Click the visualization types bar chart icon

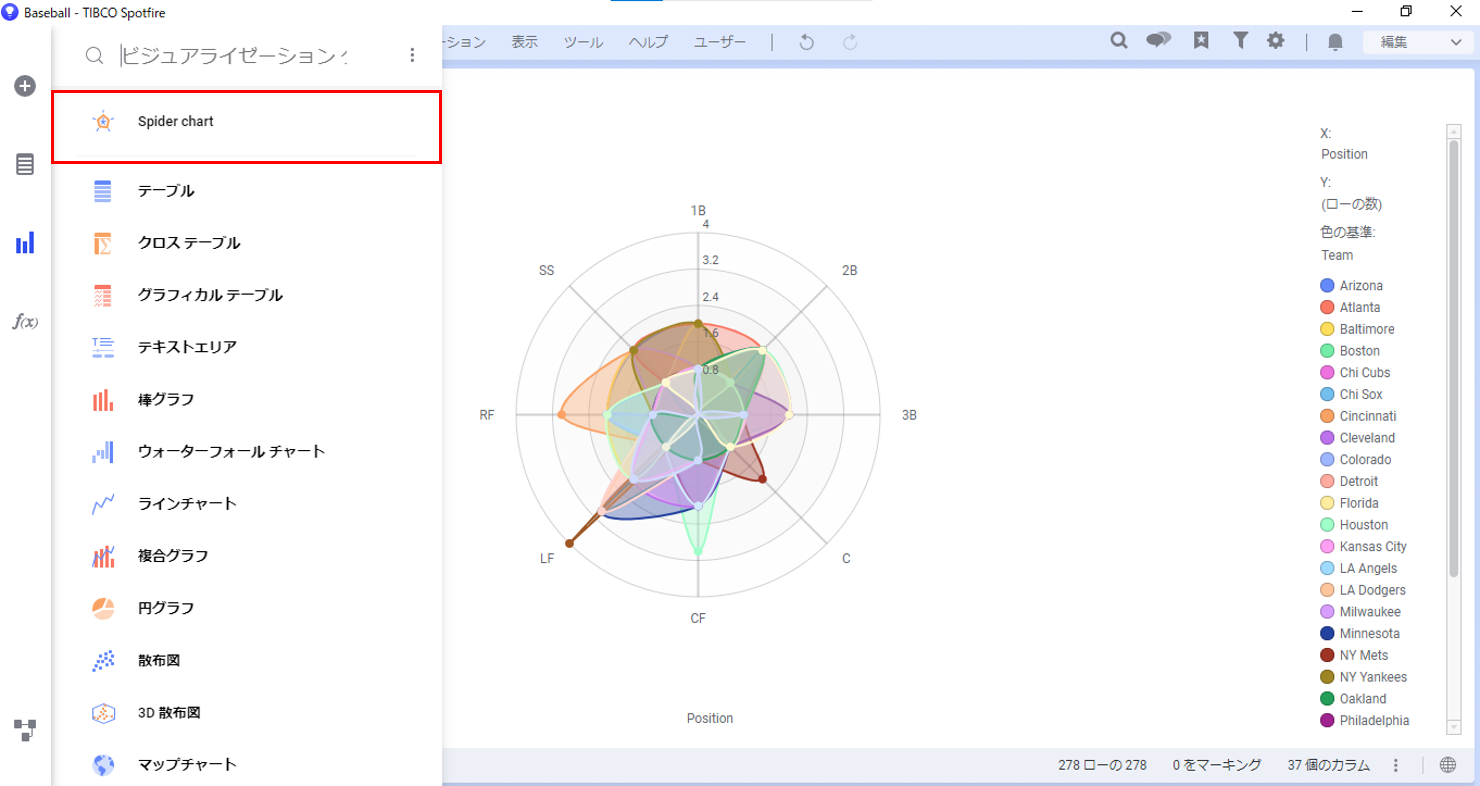(25, 243)
